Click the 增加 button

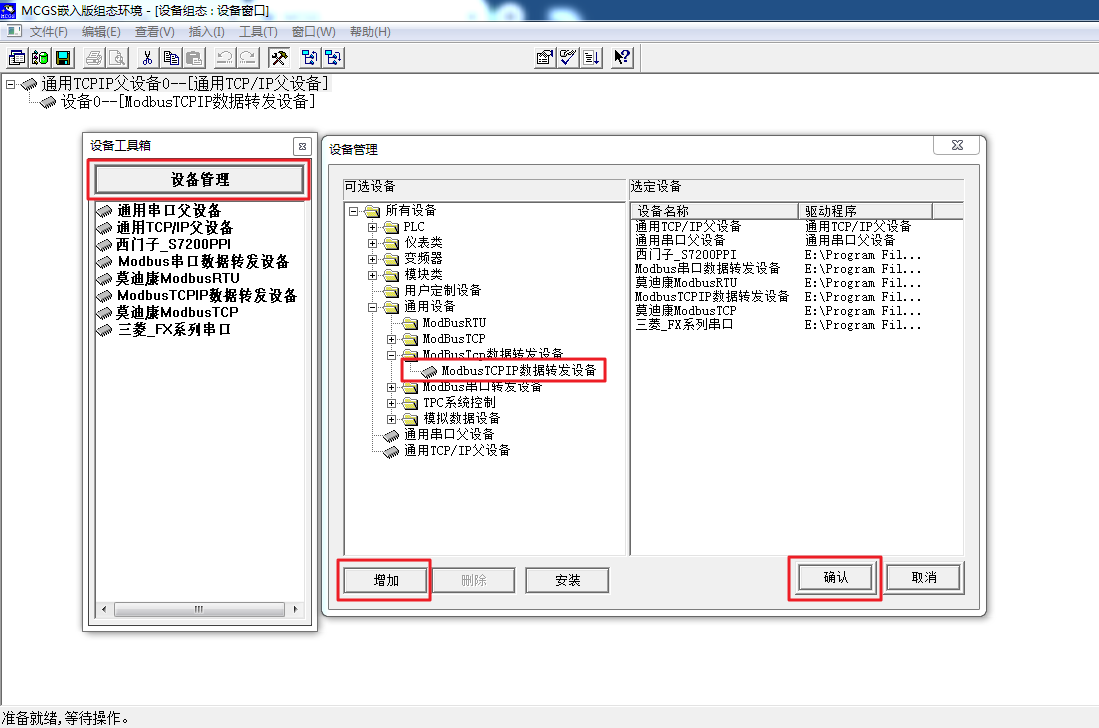coord(386,580)
